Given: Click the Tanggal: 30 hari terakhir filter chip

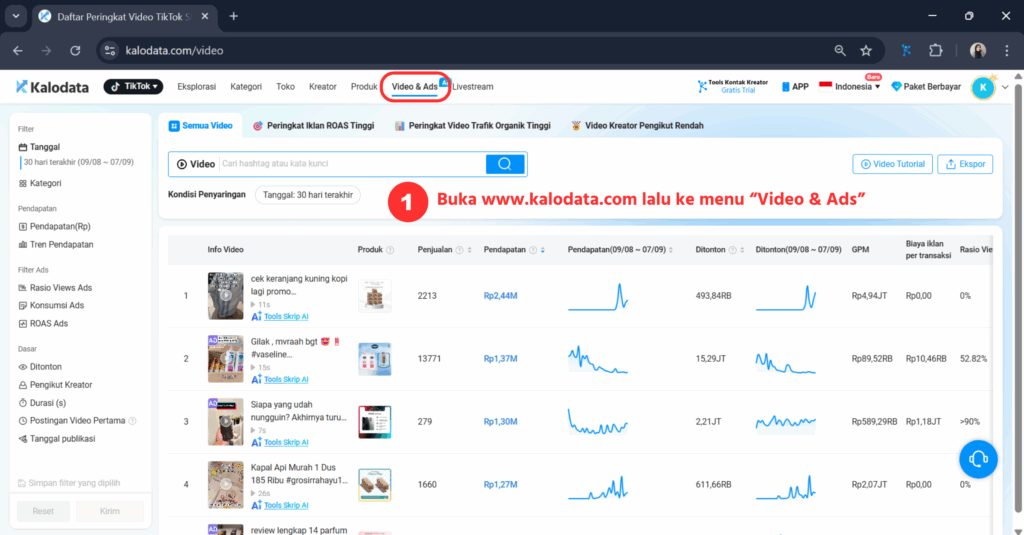Looking at the screenshot, I should coord(308,195).
